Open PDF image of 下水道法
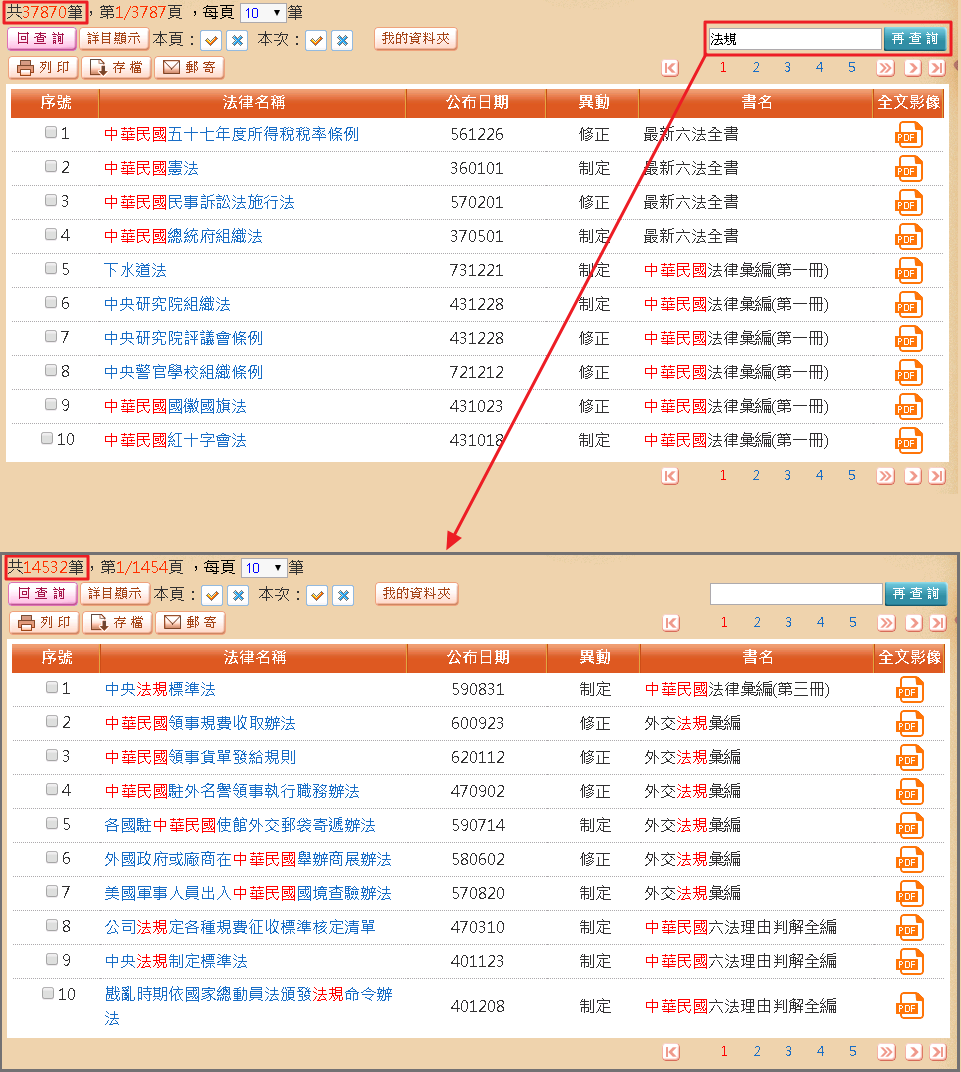This screenshot has height=1072, width=961. pyautogui.click(x=908, y=271)
